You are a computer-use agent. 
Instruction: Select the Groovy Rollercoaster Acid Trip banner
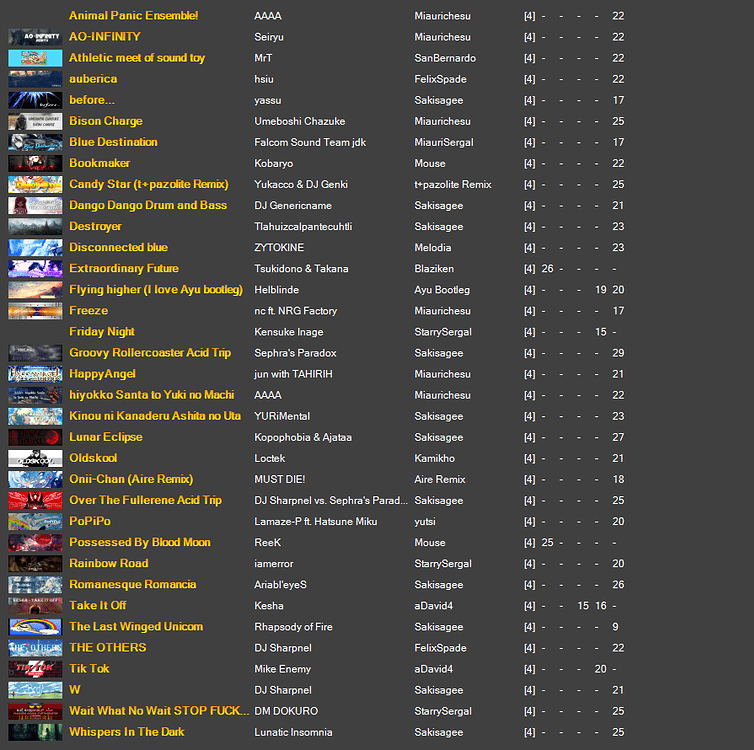click(x=35, y=353)
